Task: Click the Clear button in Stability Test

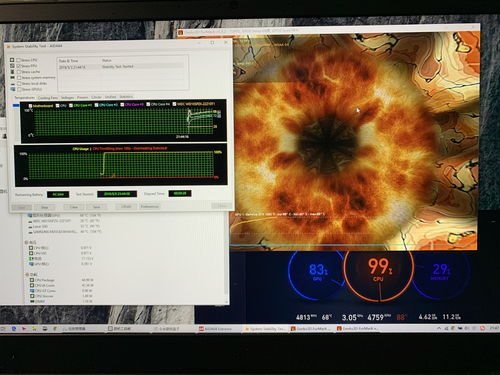Action: point(74,207)
